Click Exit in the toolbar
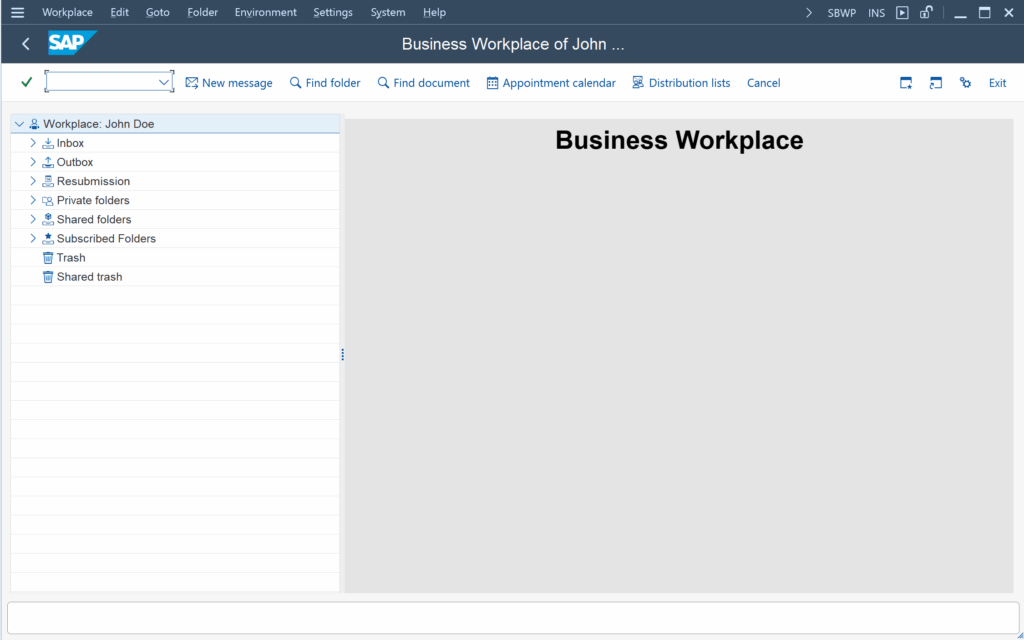Viewport: 1024px width, 640px height. (x=997, y=83)
